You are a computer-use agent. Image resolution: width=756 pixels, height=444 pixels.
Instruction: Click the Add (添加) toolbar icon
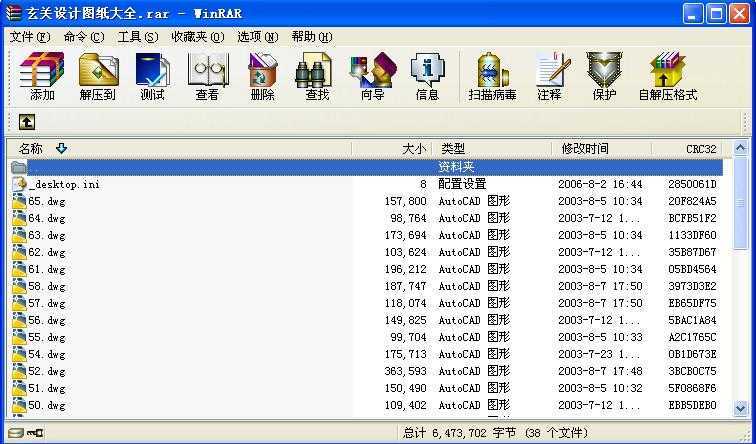click(x=42, y=77)
